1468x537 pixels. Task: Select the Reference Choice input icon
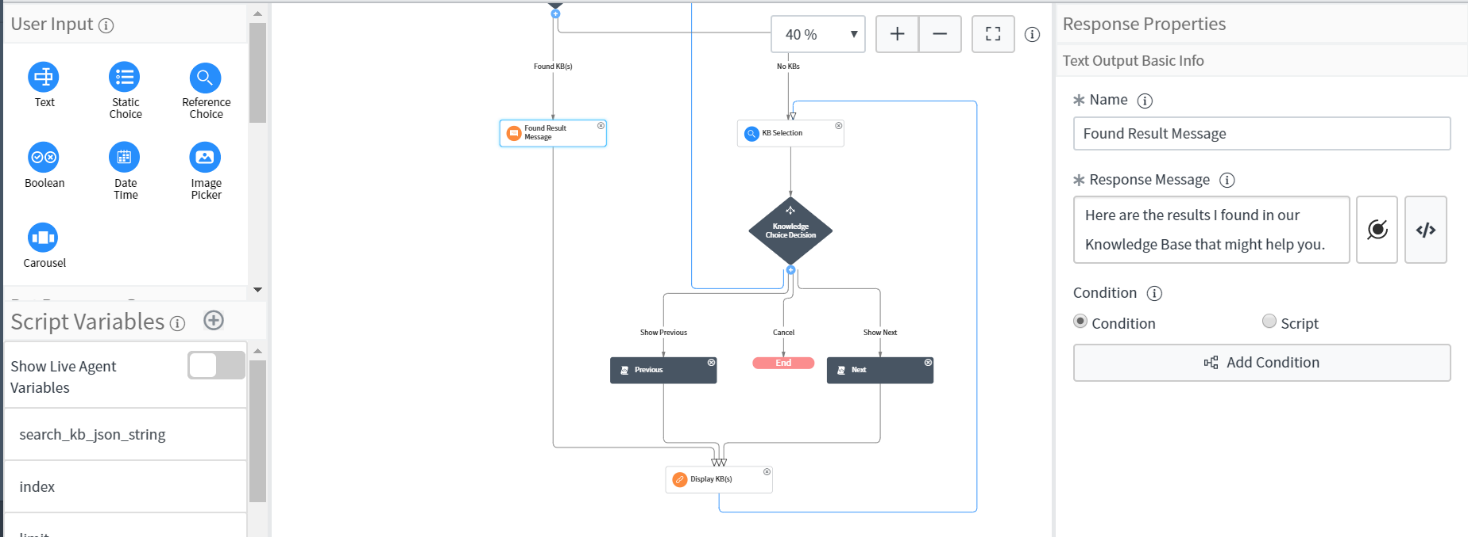206,77
